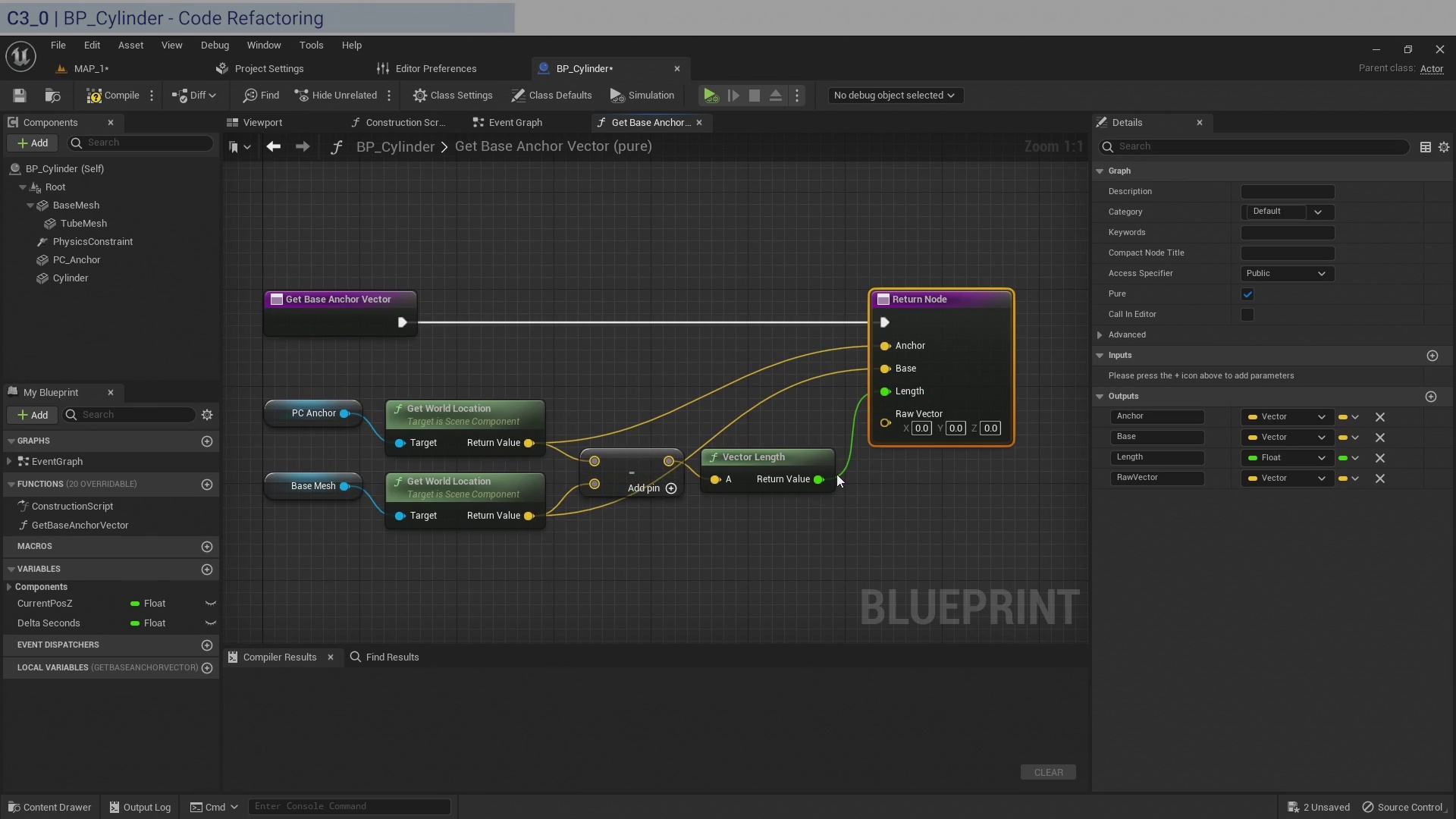Click the Browse to asset icon

(x=52, y=96)
